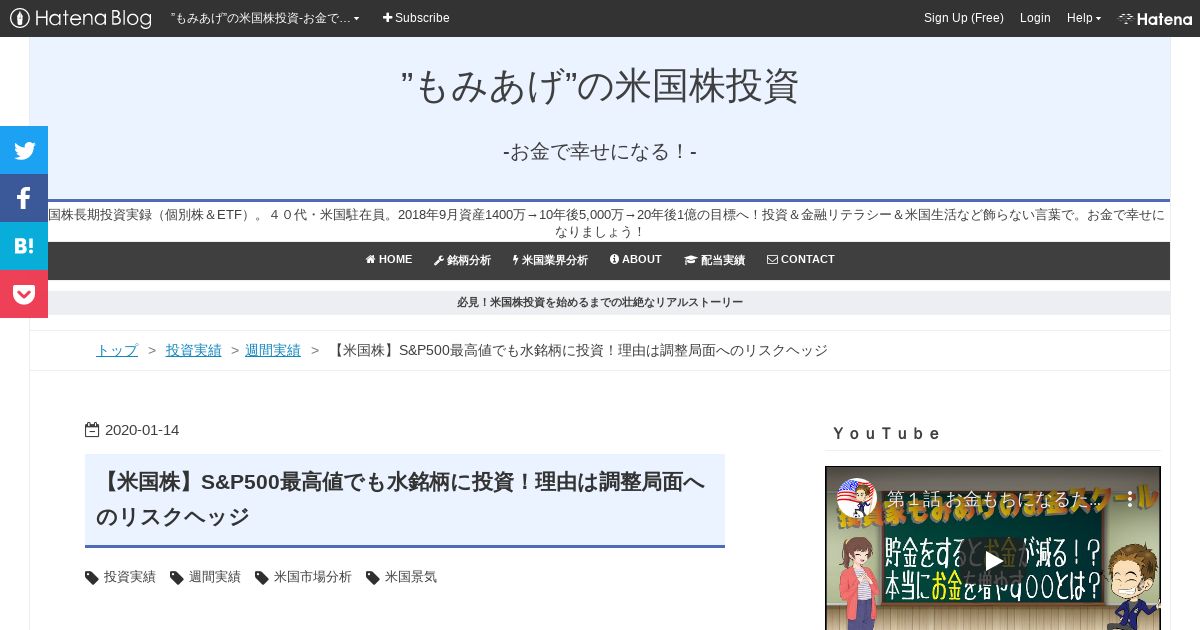The image size is (1200, 630).
Task: Open the YouTube video options menu
Action: click(1131, 498)
